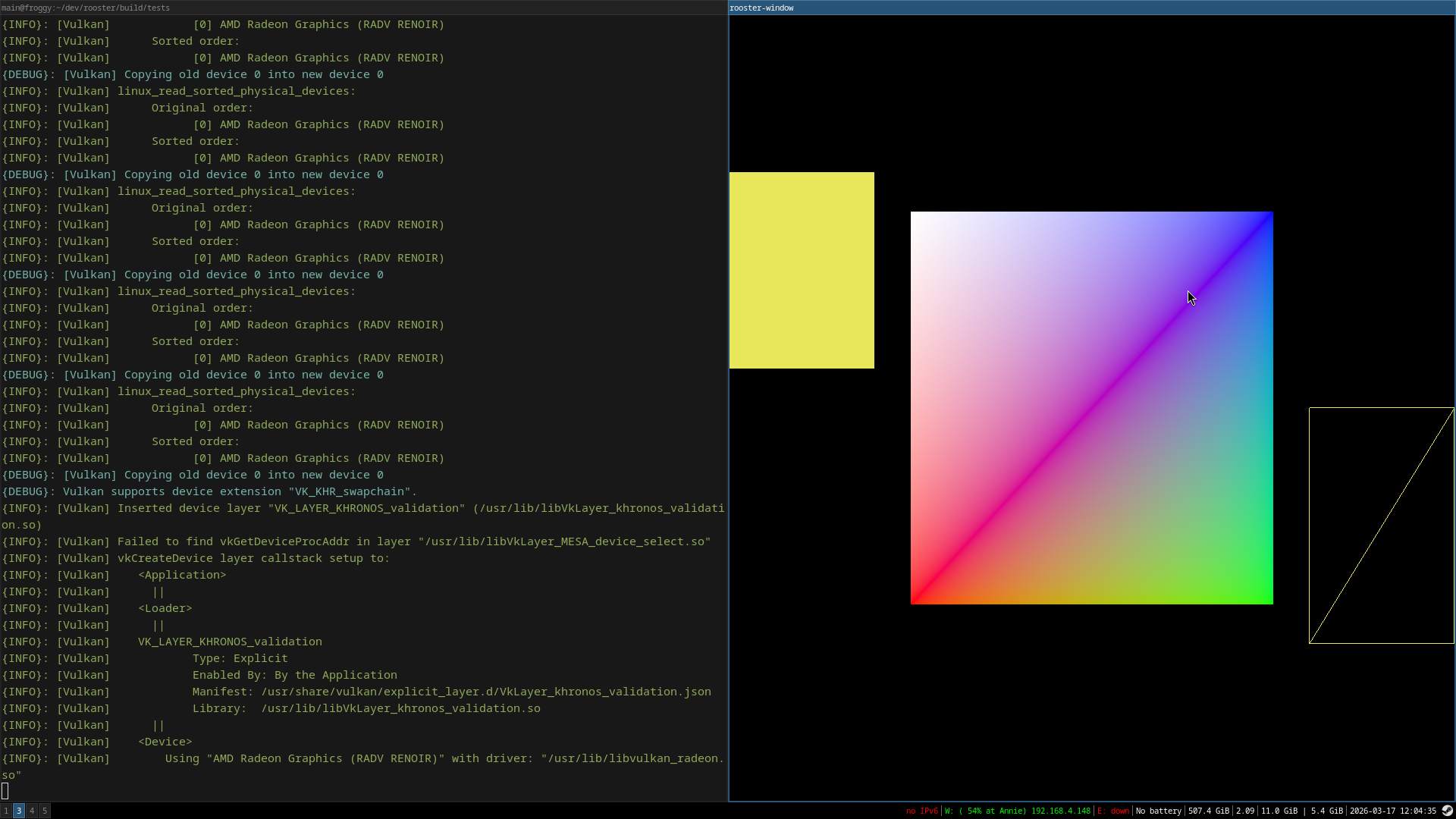Switch to workspace 4

pos(32,811)
